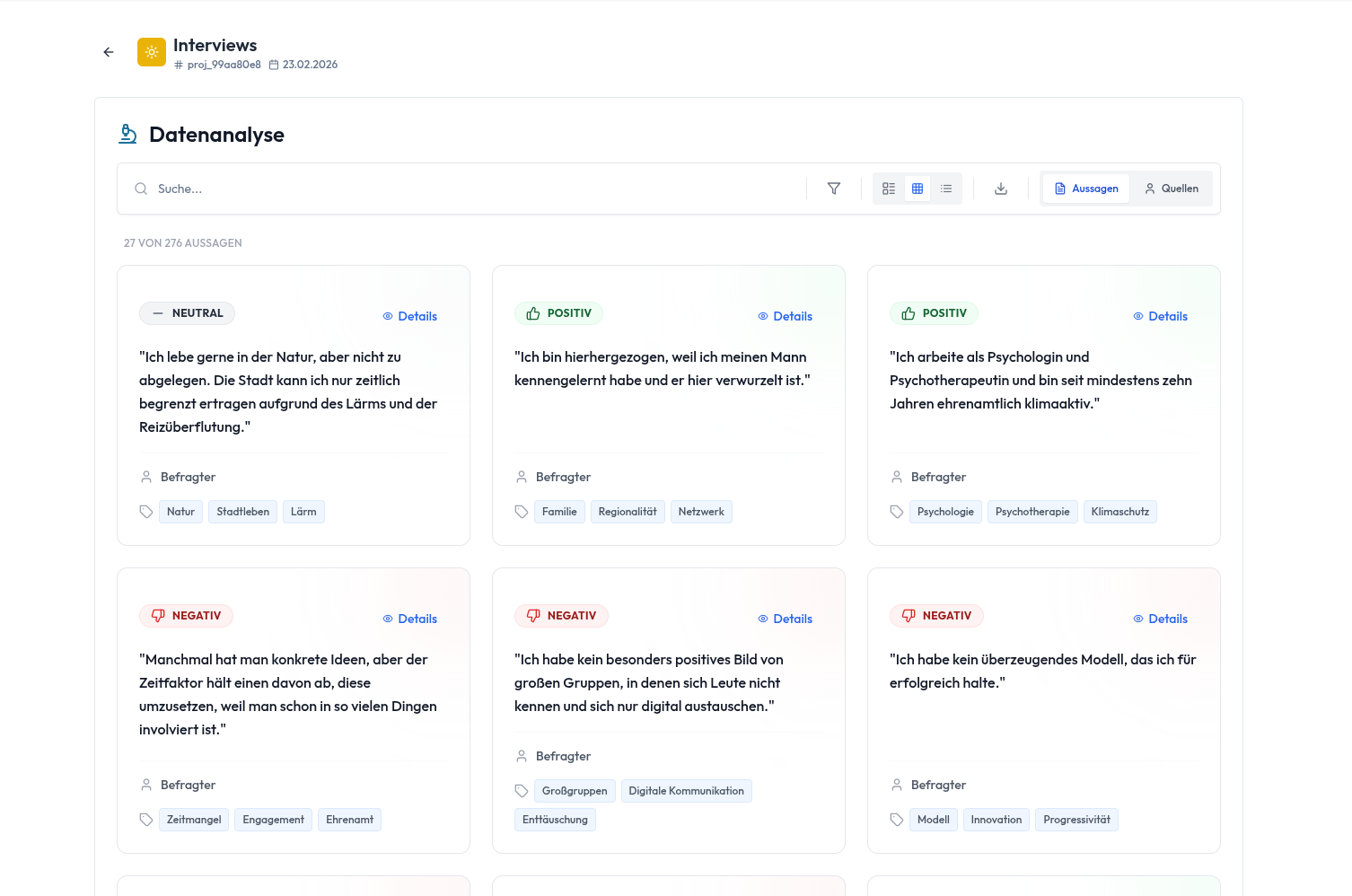Select the Aussagen tab
This screenshot has height=896, width=1352.
(x=1085, y=189)
